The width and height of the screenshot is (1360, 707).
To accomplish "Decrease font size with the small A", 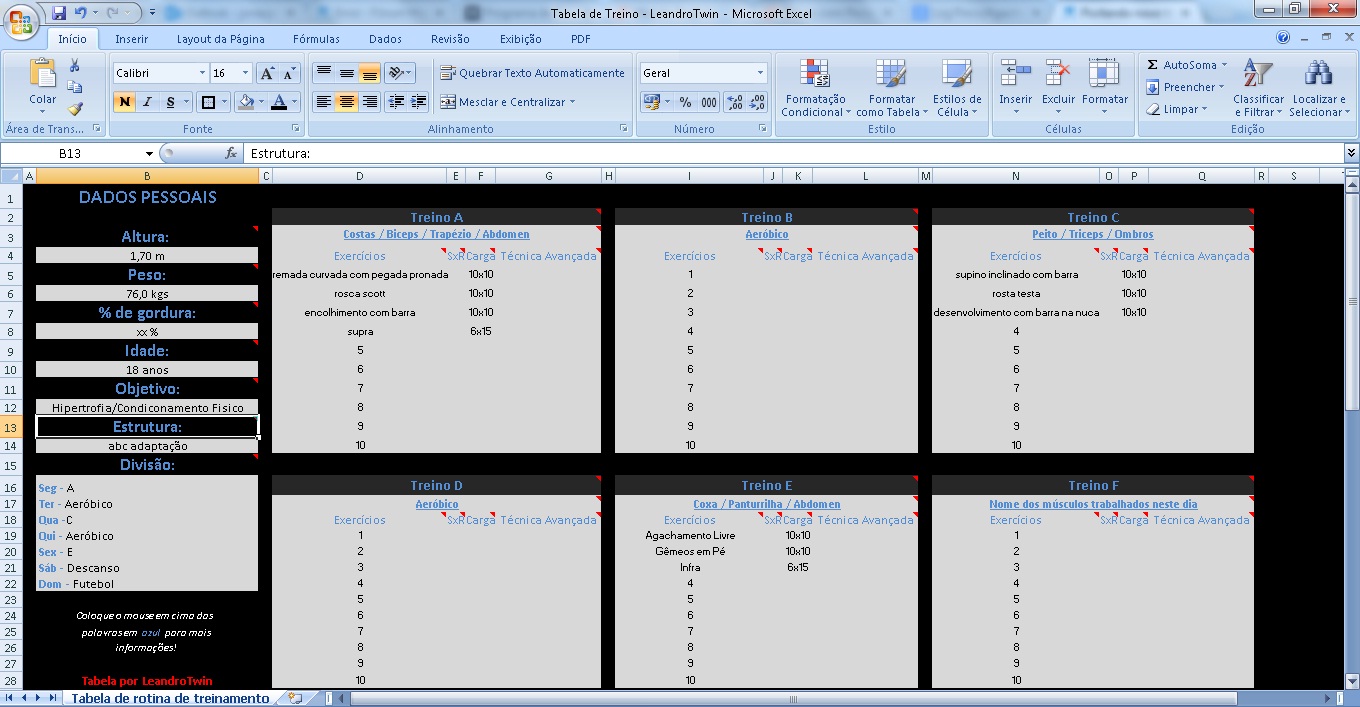I will coord(289,73).
